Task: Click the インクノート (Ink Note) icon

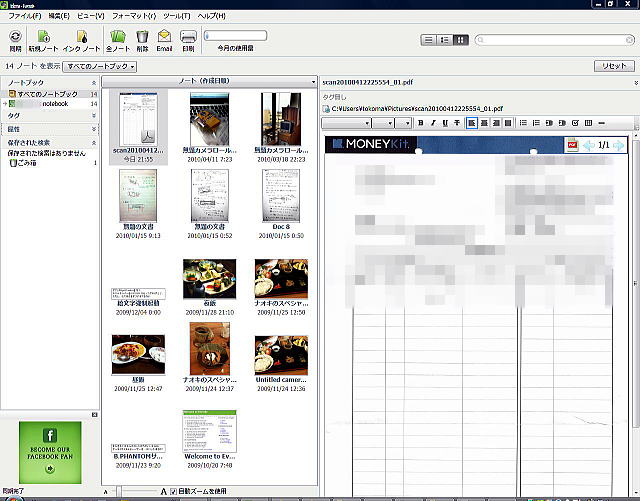Action: point(79,38)
